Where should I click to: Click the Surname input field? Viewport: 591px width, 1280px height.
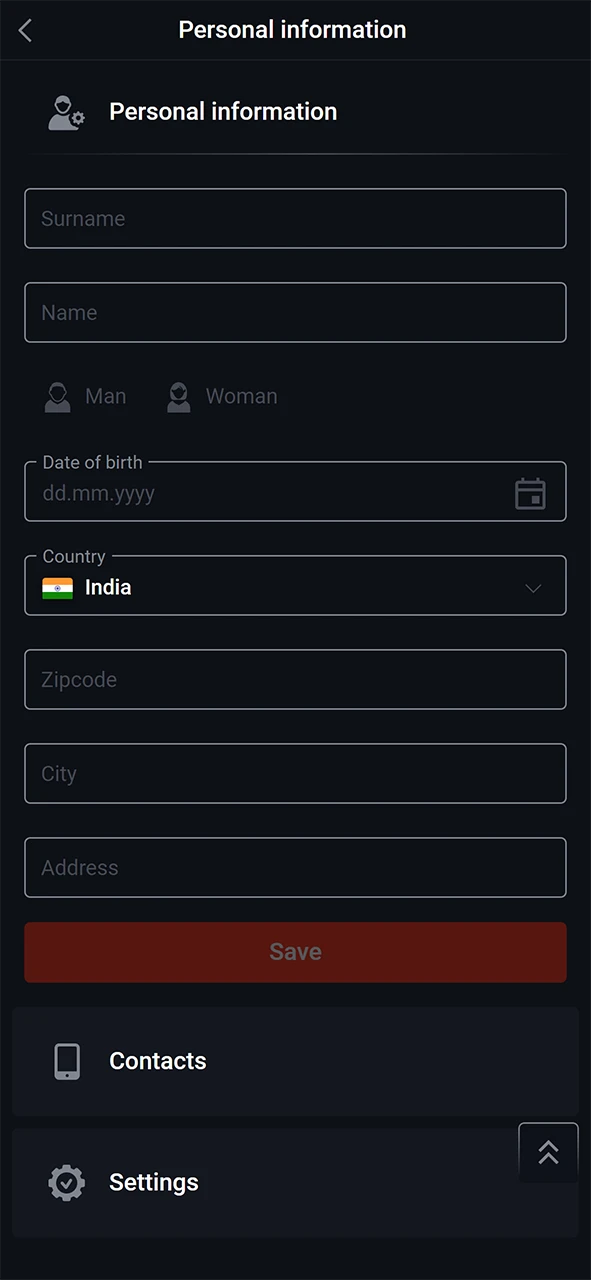(x=295, y=218)
